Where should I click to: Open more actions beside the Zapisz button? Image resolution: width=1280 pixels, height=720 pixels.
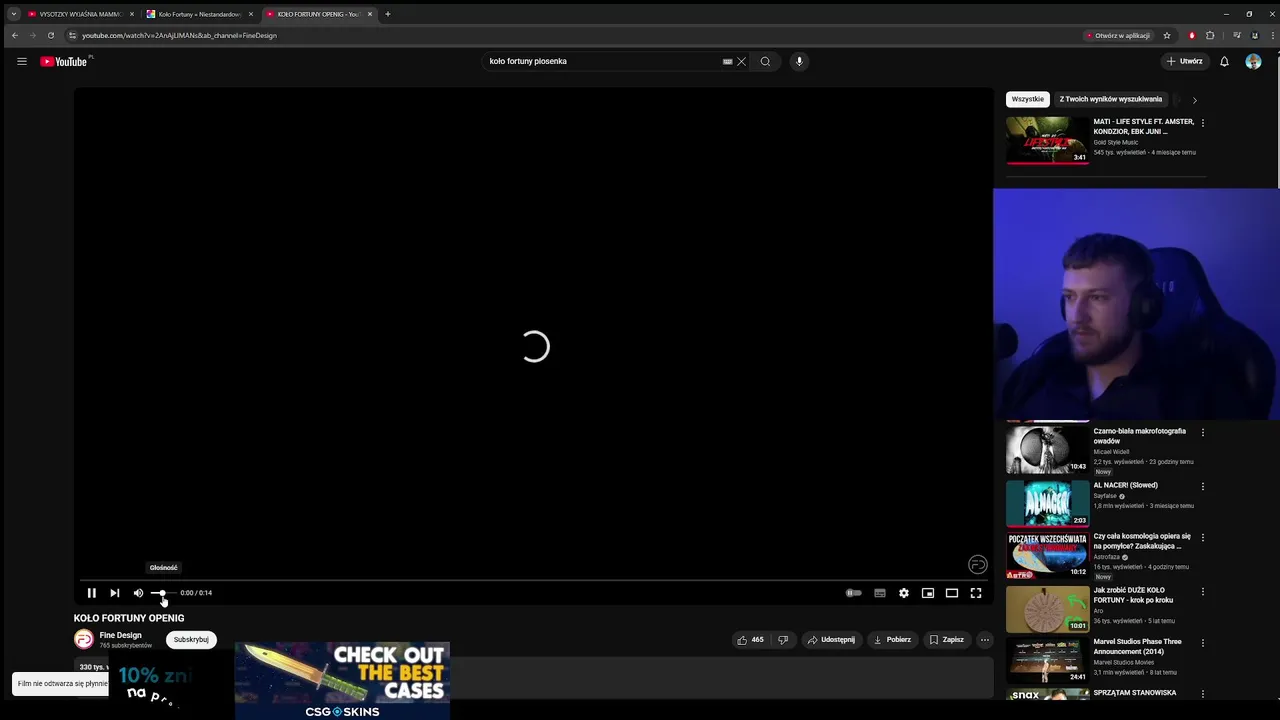point(984,640)
